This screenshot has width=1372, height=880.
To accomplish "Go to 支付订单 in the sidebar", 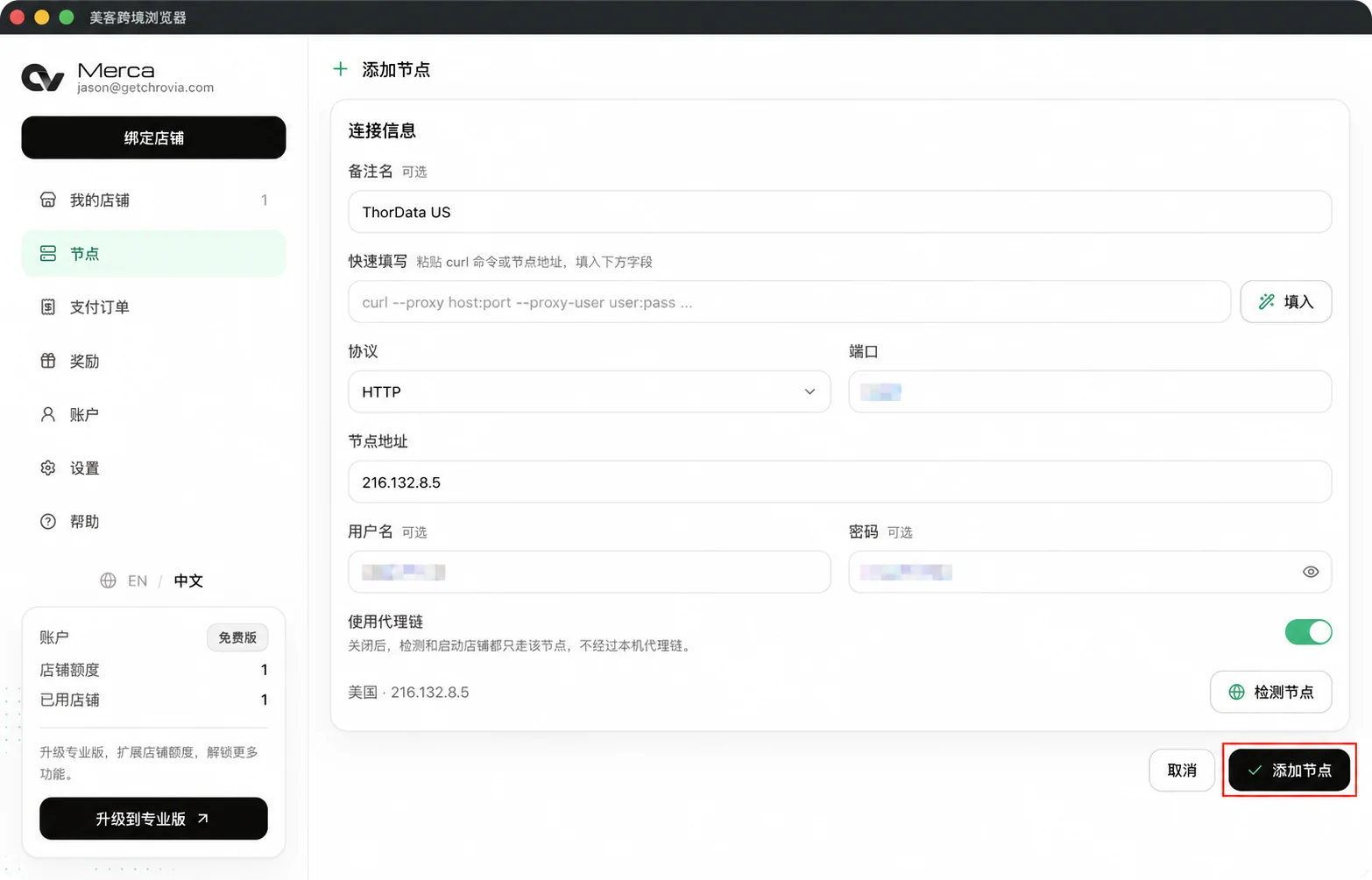I will [x=153, y=307].
